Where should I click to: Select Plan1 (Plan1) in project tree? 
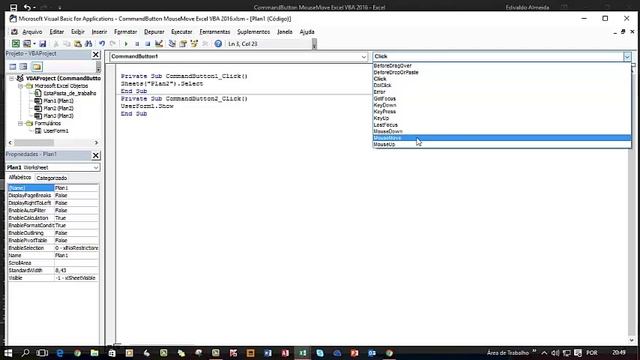[58, 101]
